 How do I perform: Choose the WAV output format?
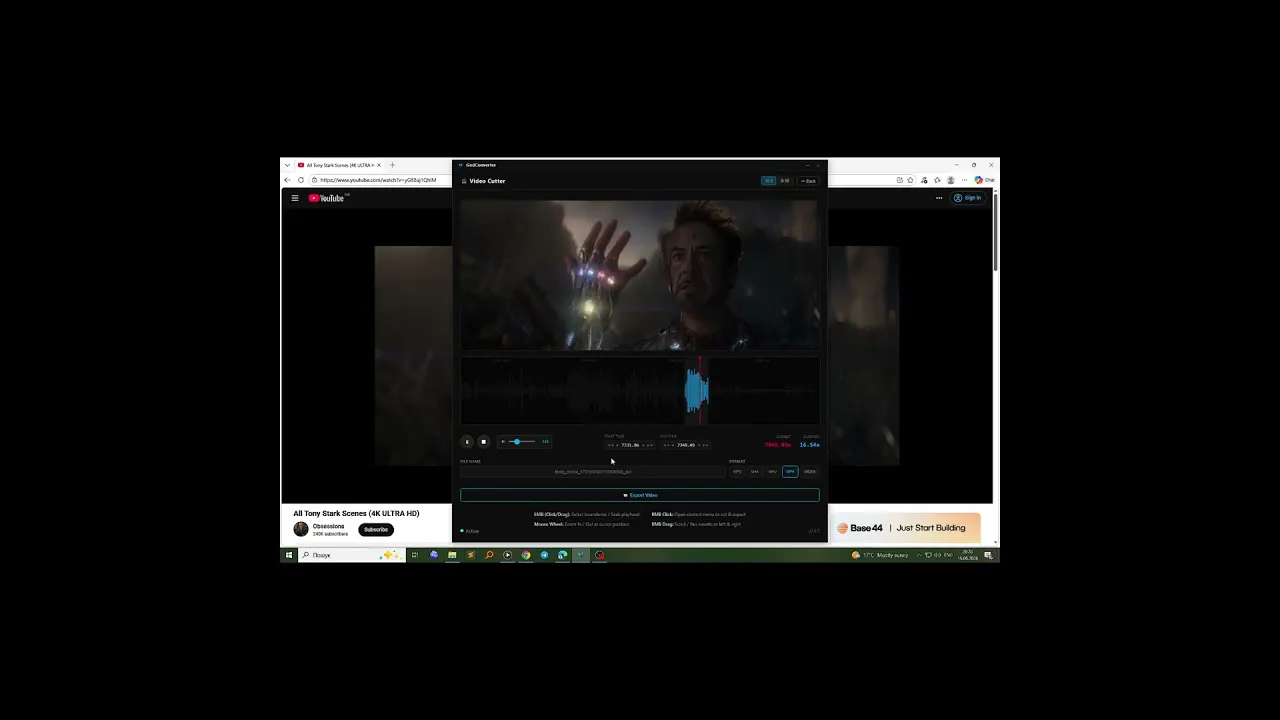tap(772, 472)
